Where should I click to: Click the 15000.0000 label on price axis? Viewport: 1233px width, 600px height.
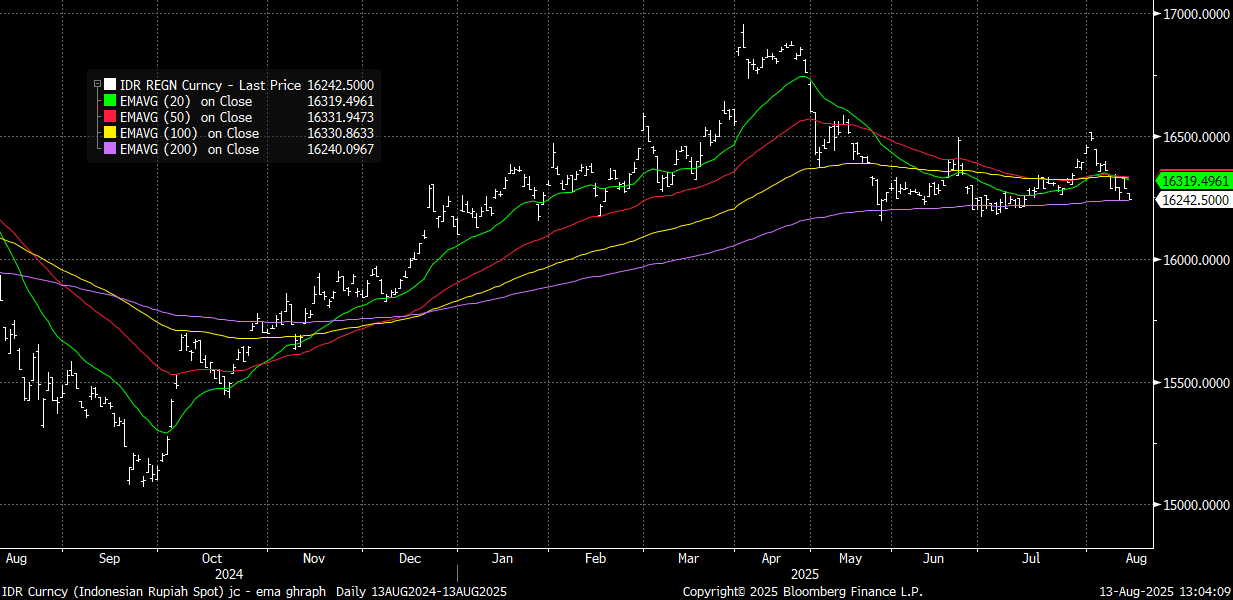point(1194,506)
